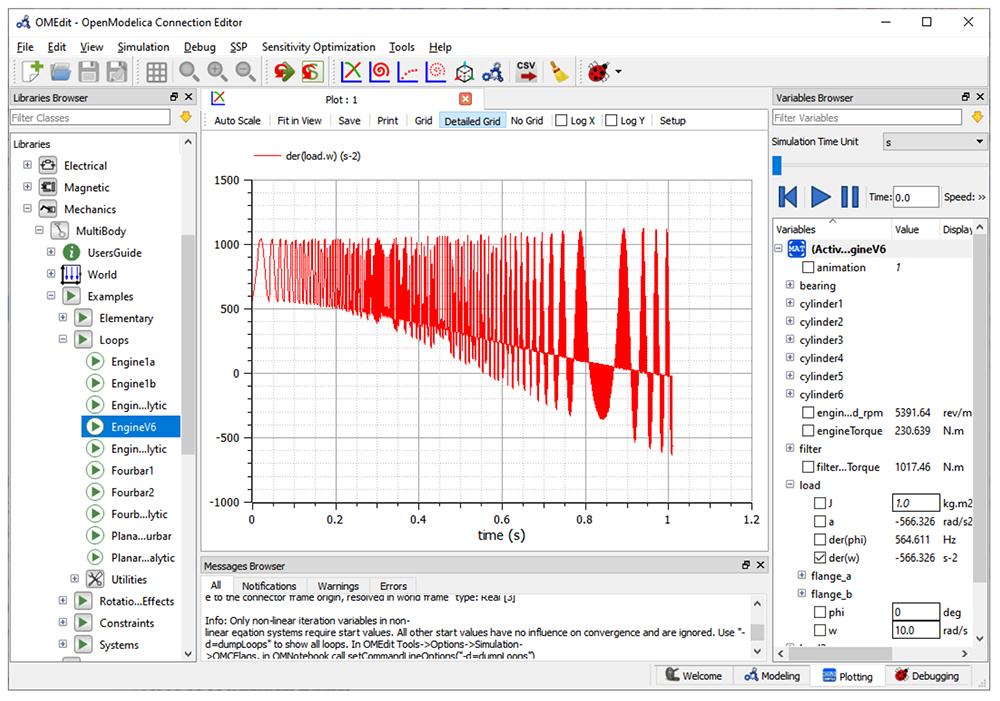
Task: Open Re-simulate Setup icon with S symbol
Action: click(312, 71)
